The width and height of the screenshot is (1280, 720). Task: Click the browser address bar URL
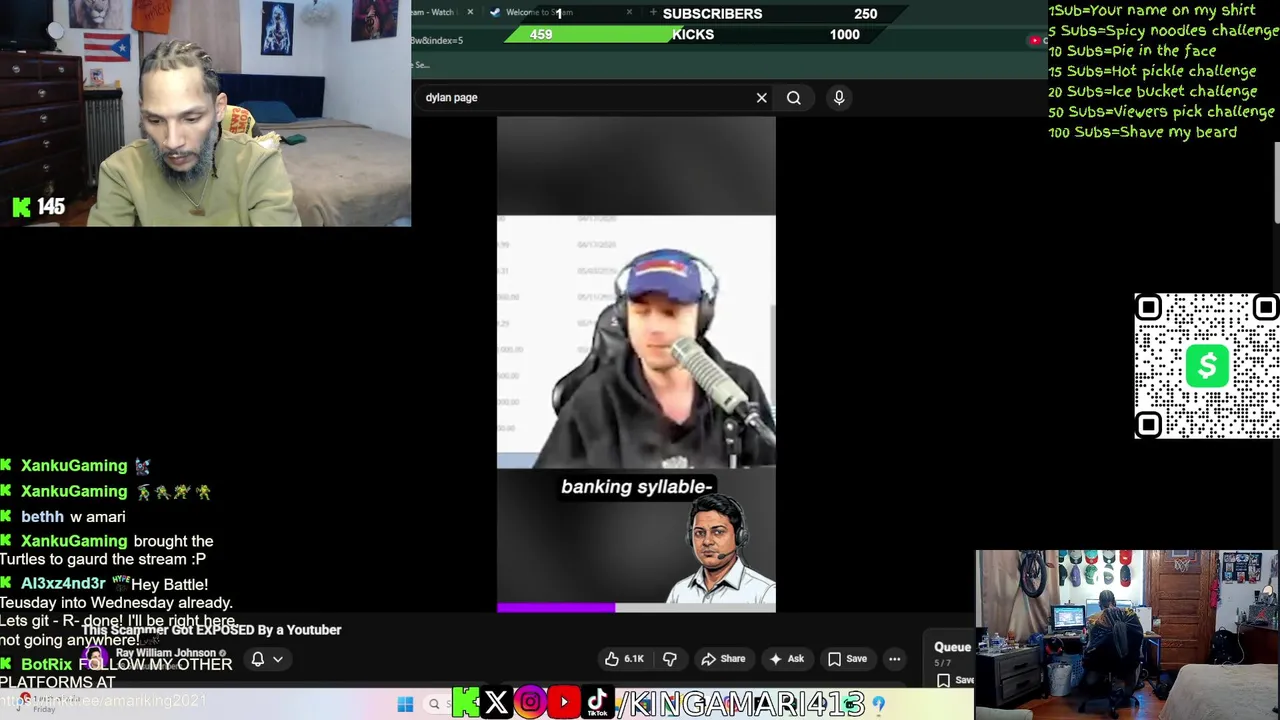437,40
